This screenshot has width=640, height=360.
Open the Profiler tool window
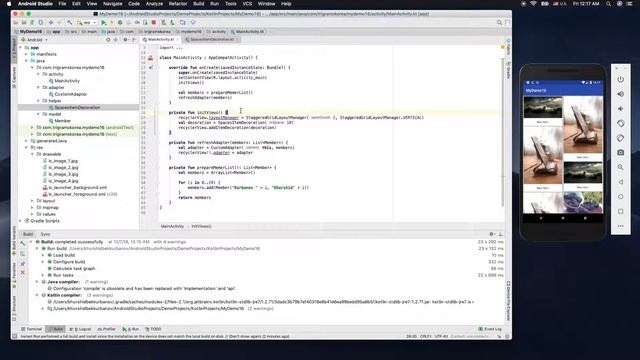coord(107,329)
